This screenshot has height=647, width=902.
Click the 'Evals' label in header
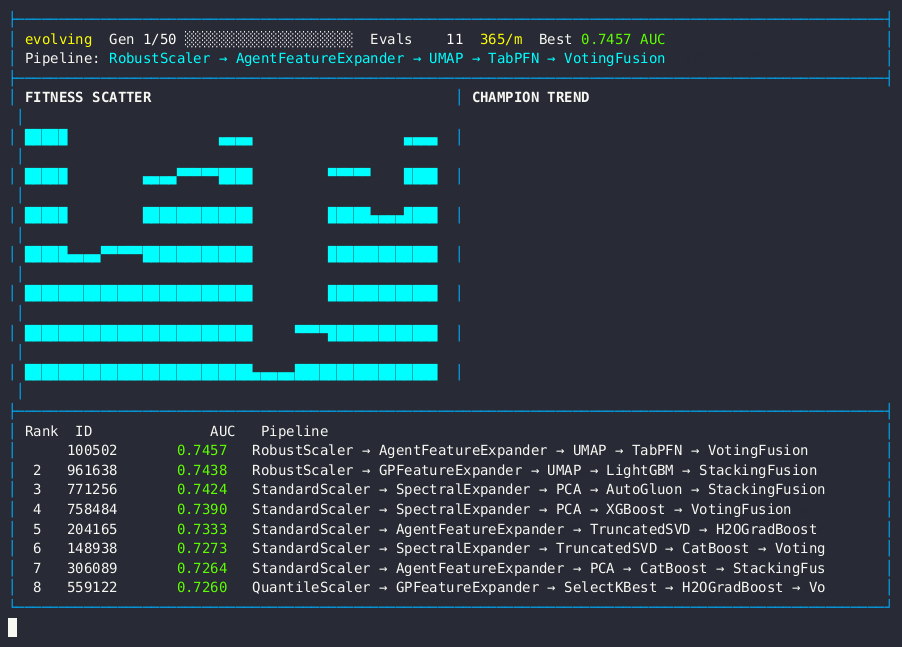(391, 39)
